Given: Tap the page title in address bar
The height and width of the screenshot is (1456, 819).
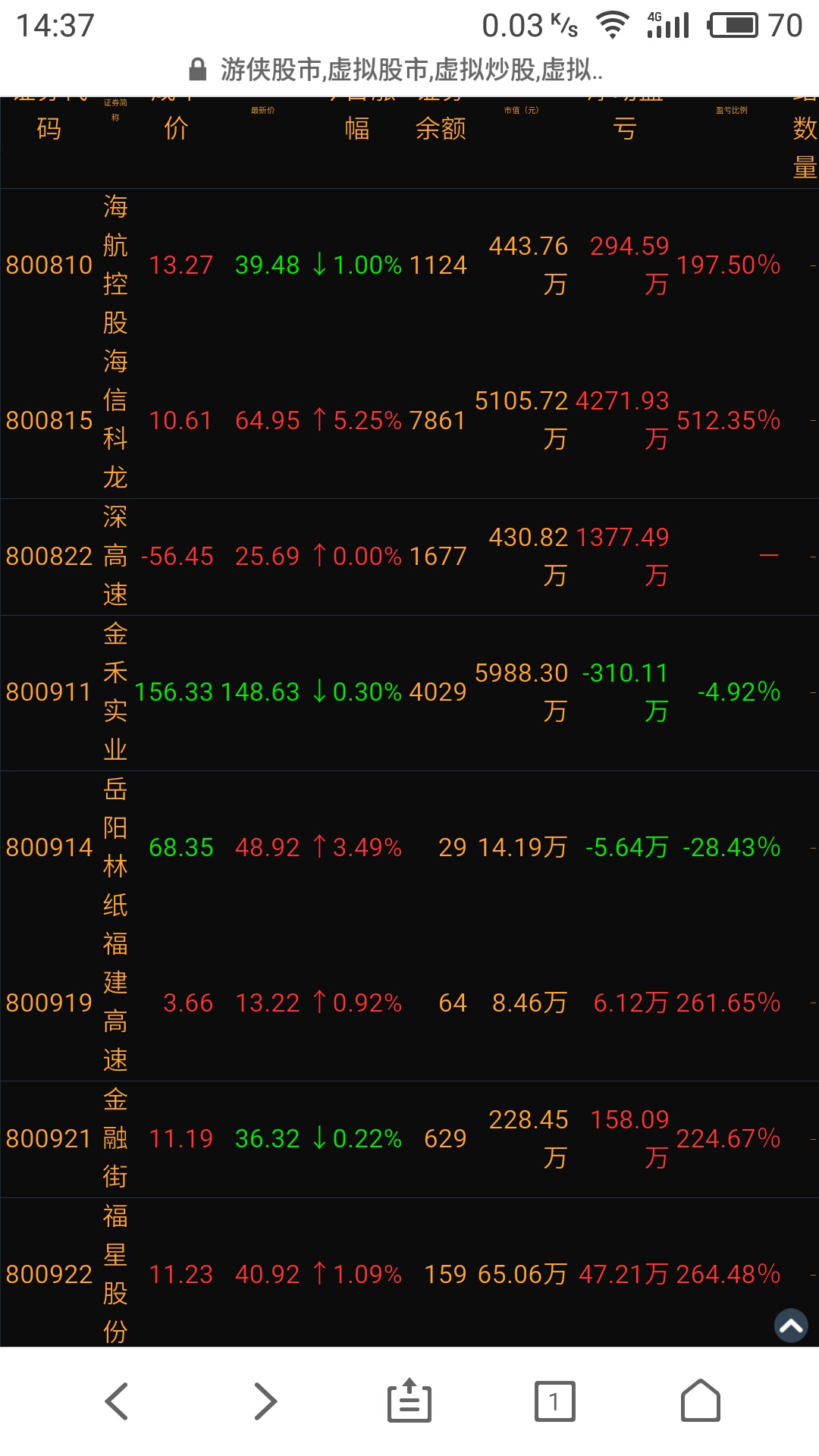Looking at the screenshot, I should (x=411, y=70).
